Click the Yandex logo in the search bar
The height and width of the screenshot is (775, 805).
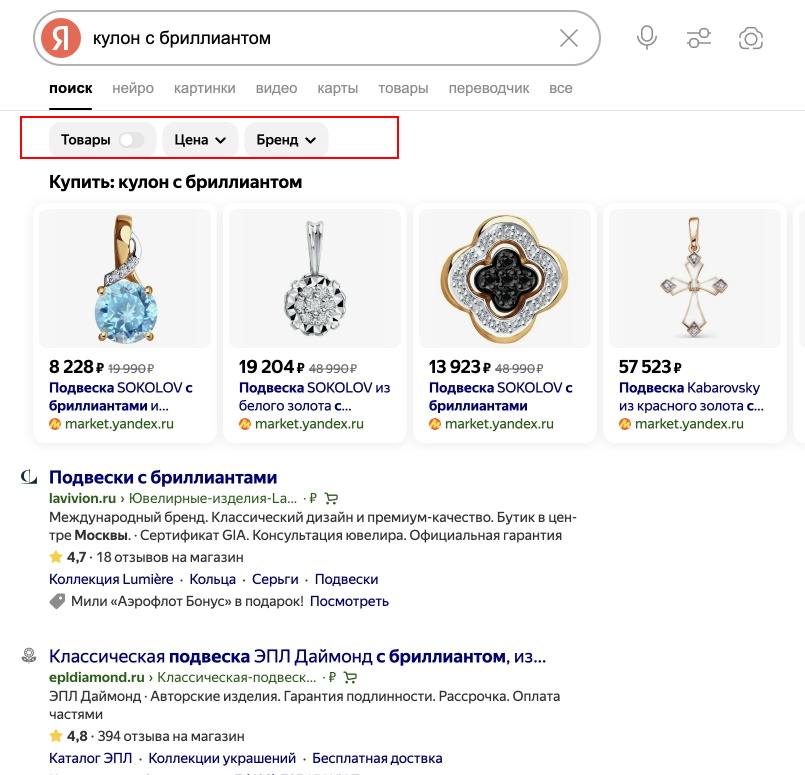[x=57, y=37]
